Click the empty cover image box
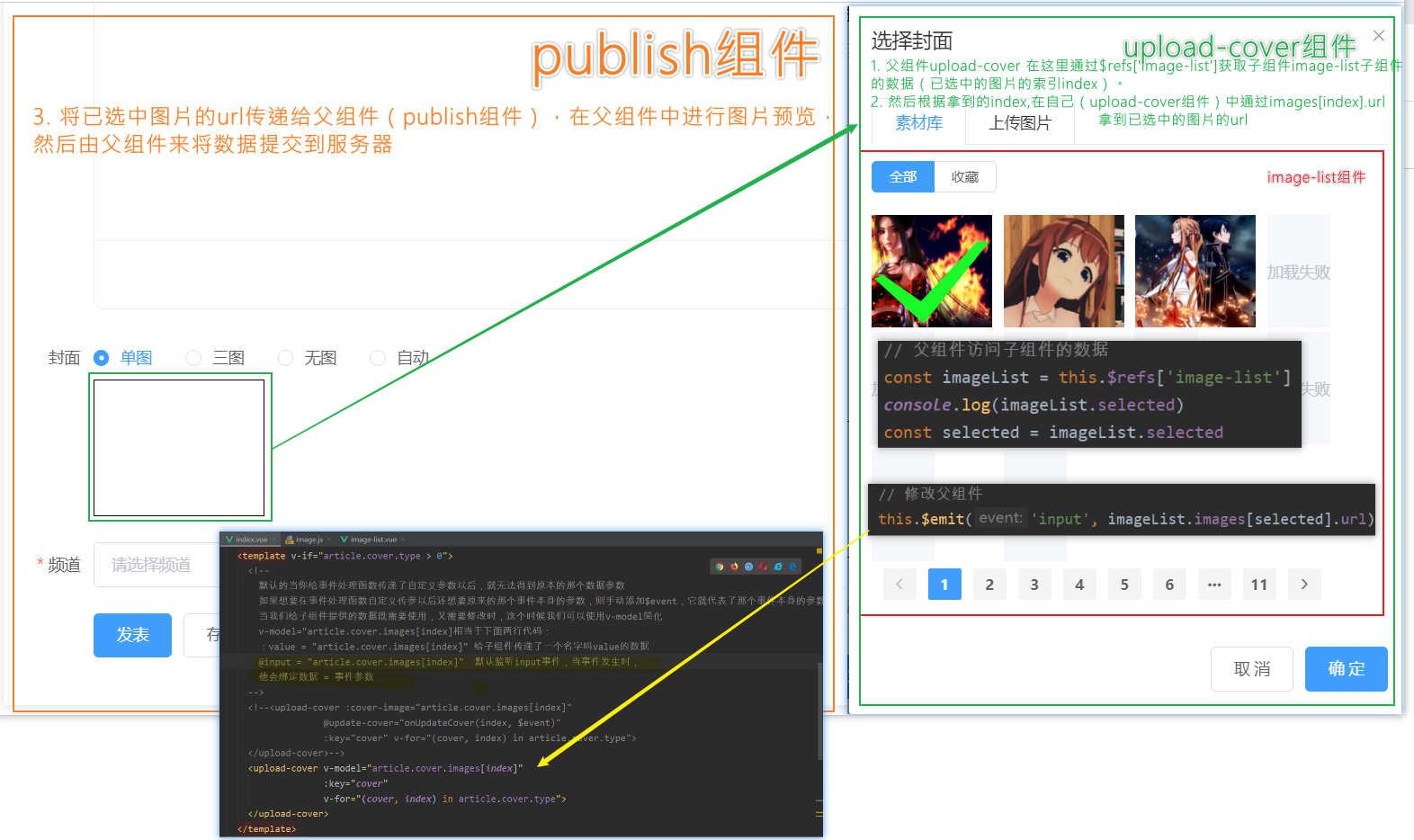1414x840 pixels. (x=179, y=448)
